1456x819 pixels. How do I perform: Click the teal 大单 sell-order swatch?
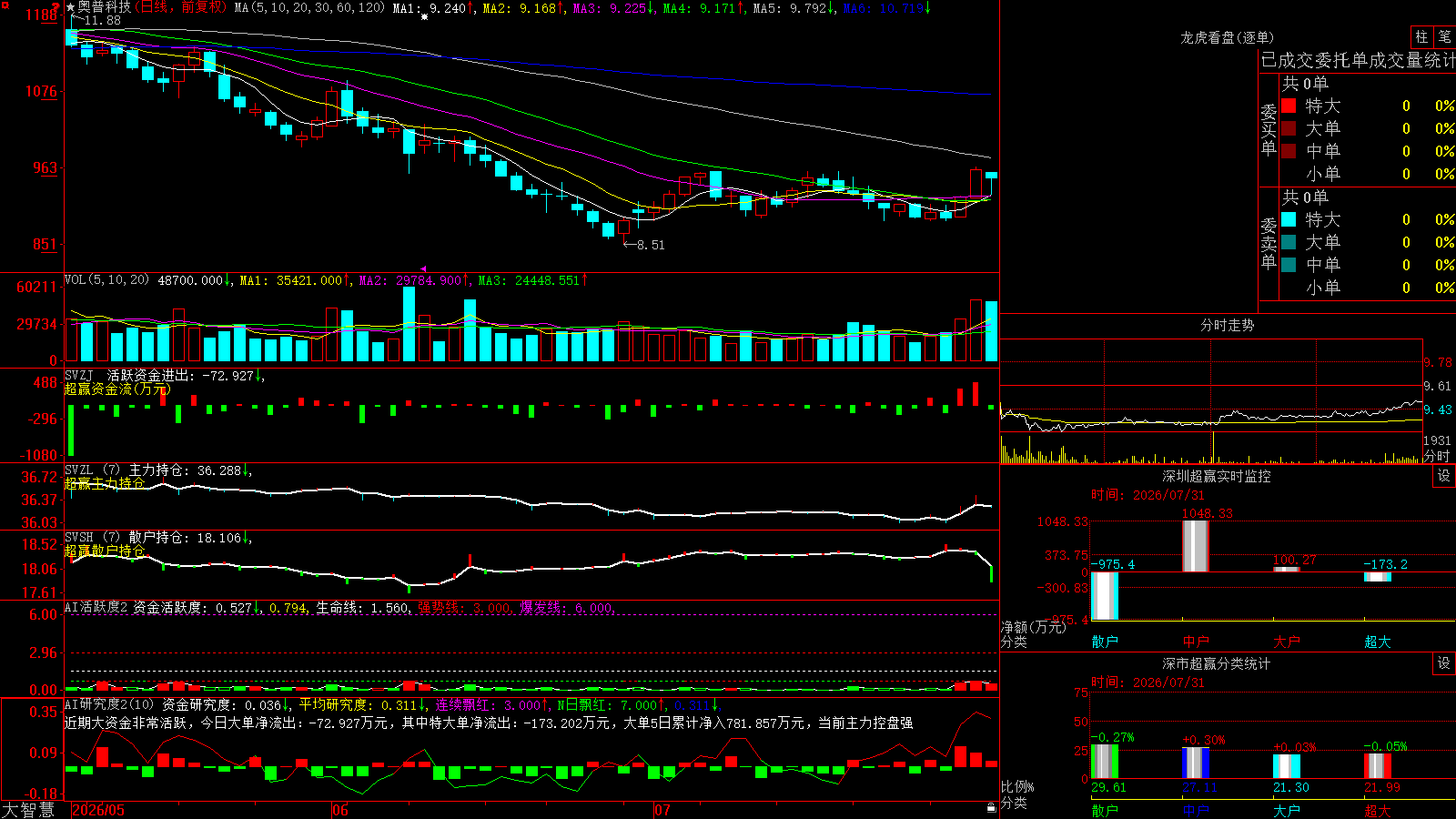(1289, 242)
